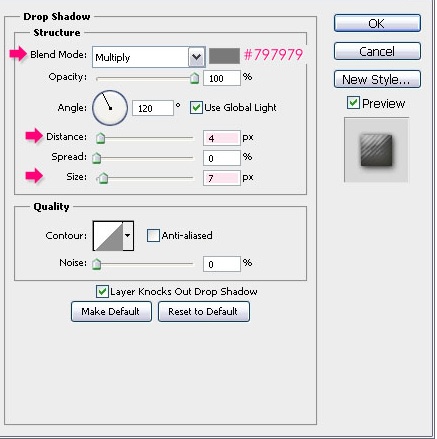
Task: Click the style preview thumbnail
Action: point(376,150)
